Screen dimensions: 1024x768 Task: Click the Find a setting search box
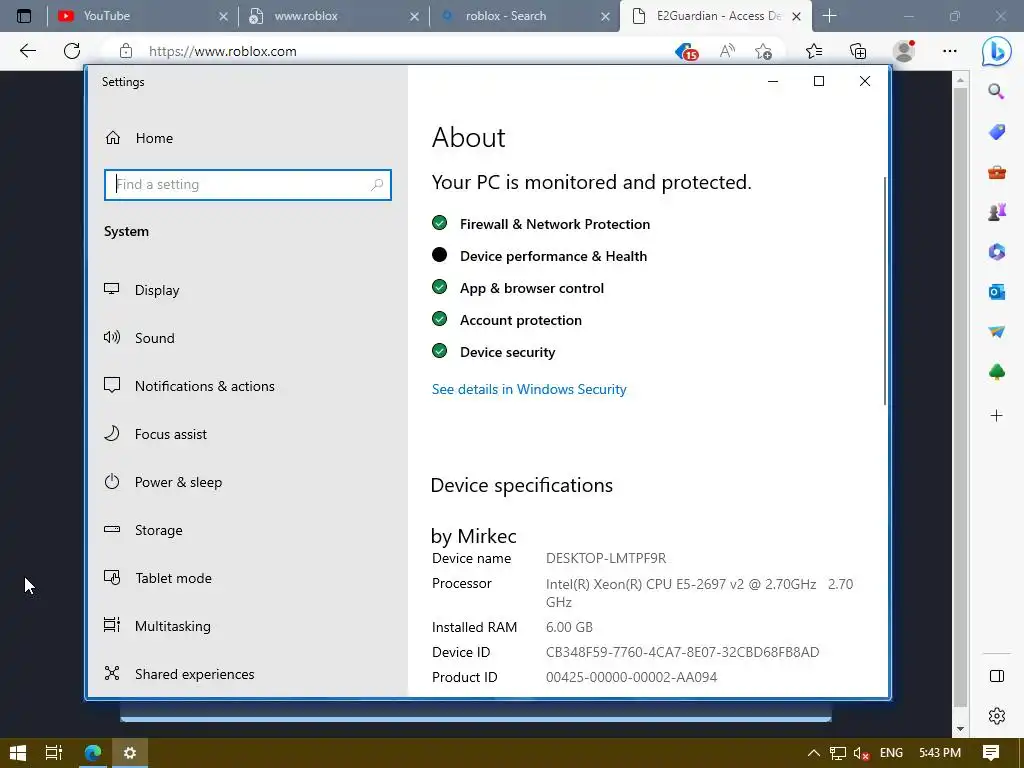click(x=248, y=185)
